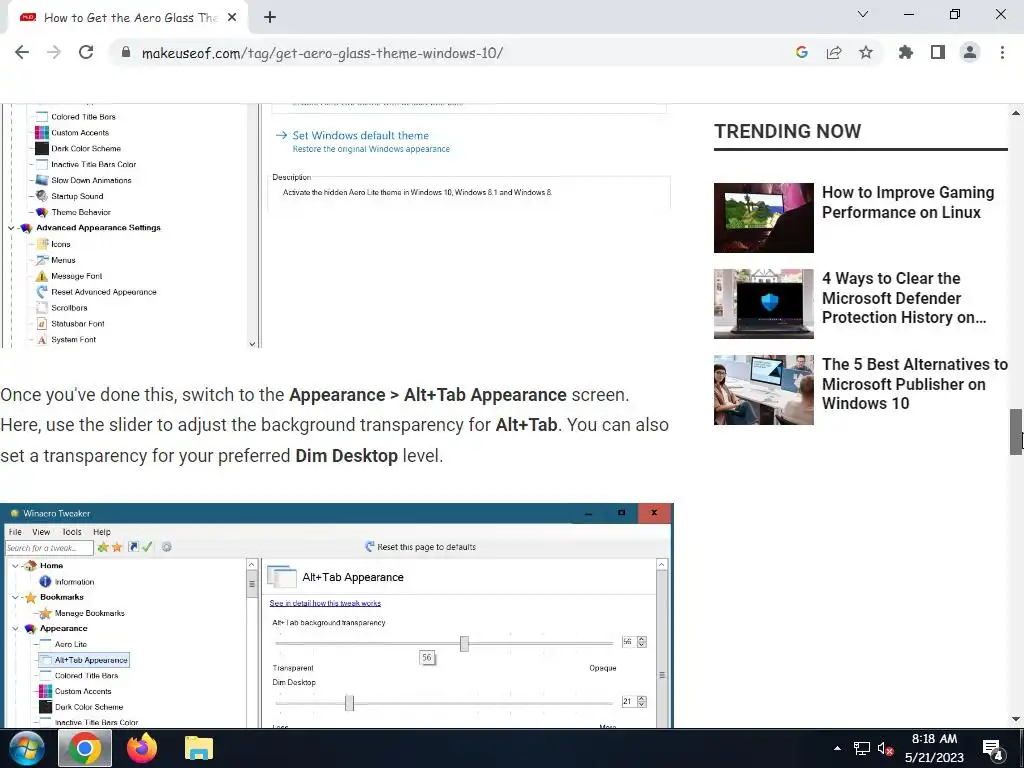Viewport: 1024px width, 768px height.
Task: Open the taskbar clock and date
Action: [934, 748]
